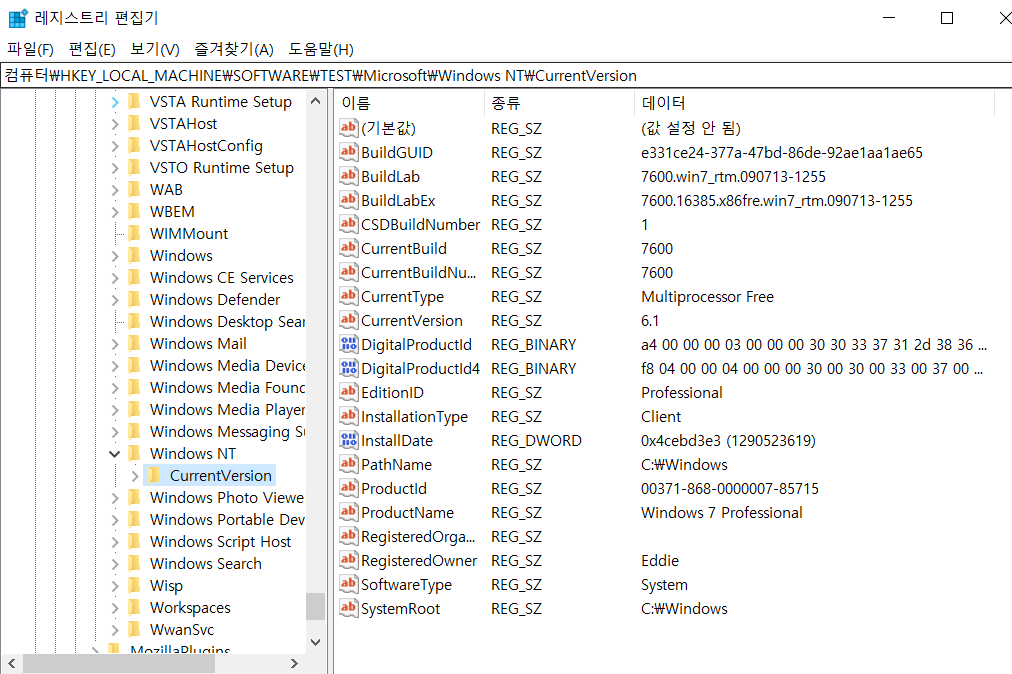The image size is (1012, 674).
Task: Click the BuildLab string value icon
Action: click(x=349, y=176)
